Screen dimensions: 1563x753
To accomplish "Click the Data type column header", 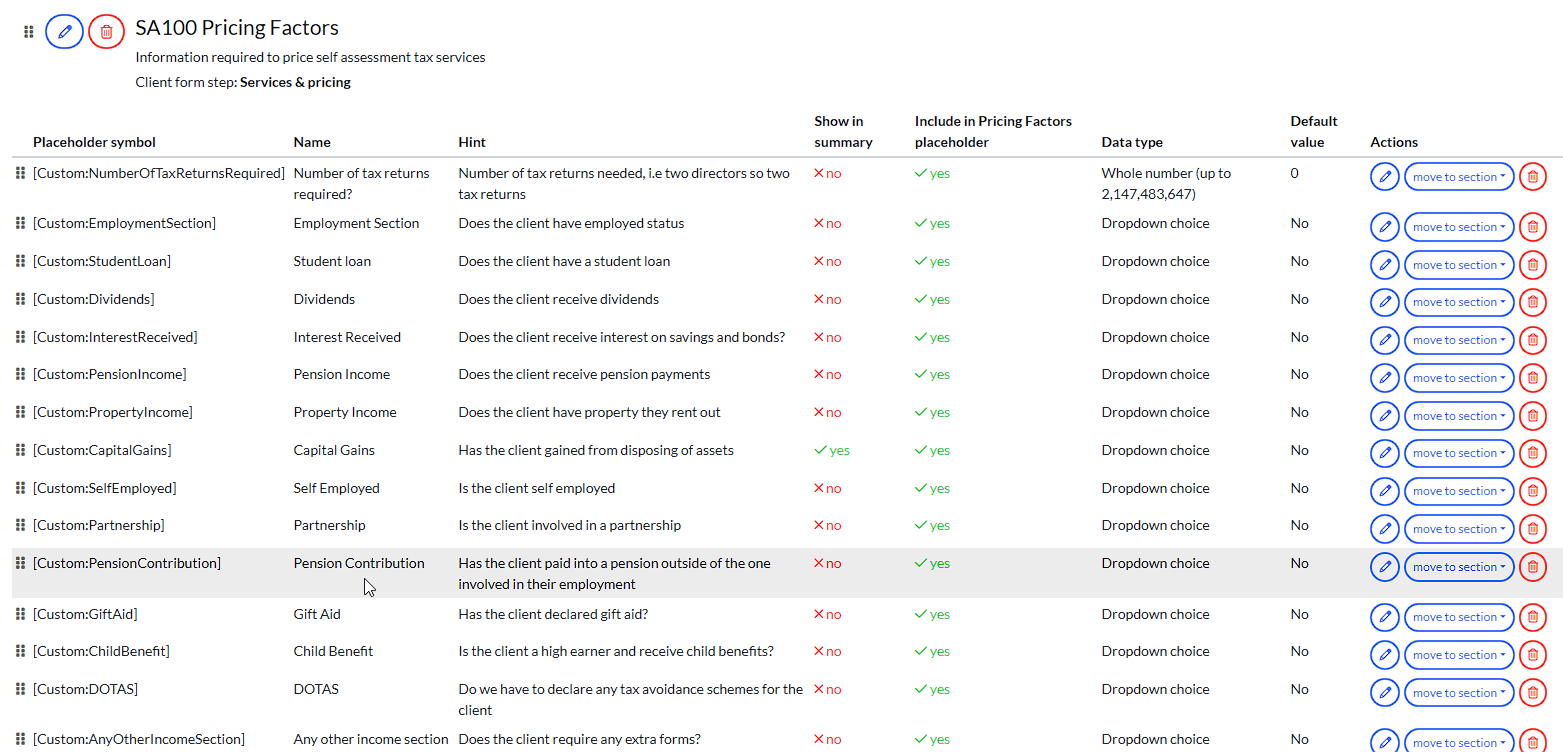I will click(x=1131, y=142).
